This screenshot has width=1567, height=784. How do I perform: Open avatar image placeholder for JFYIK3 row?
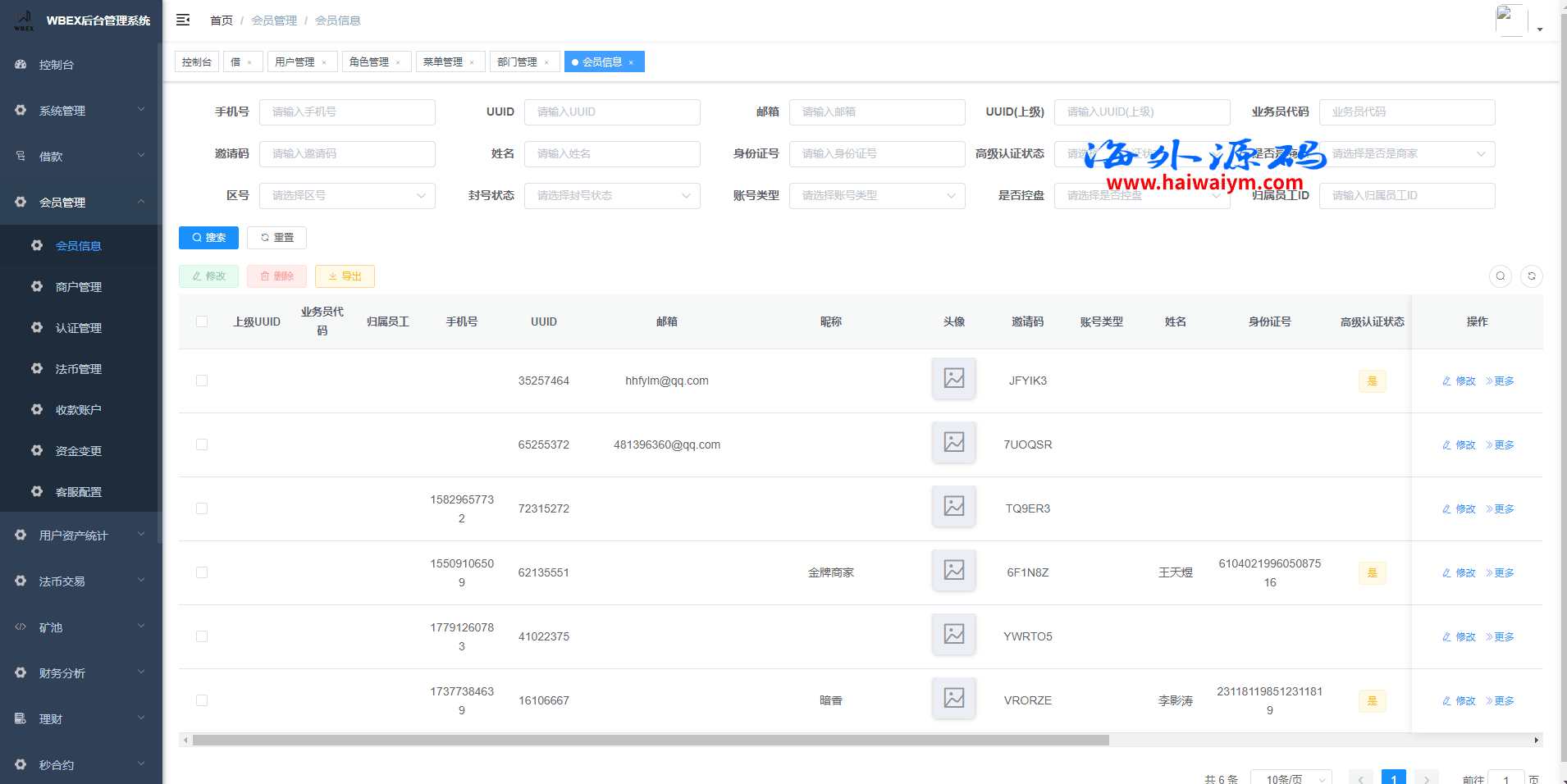(x=953, y=378)
